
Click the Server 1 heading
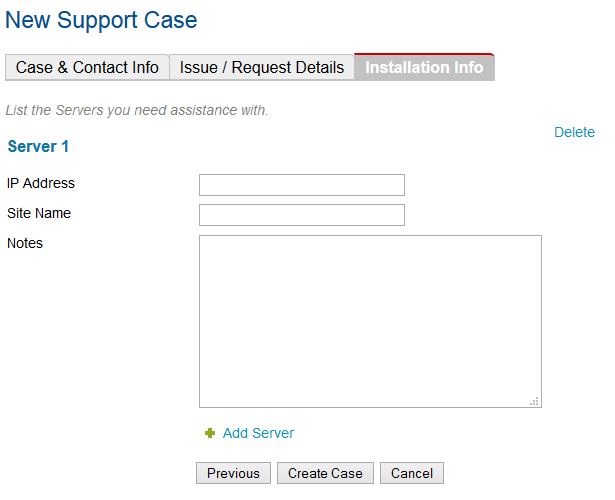38,146
